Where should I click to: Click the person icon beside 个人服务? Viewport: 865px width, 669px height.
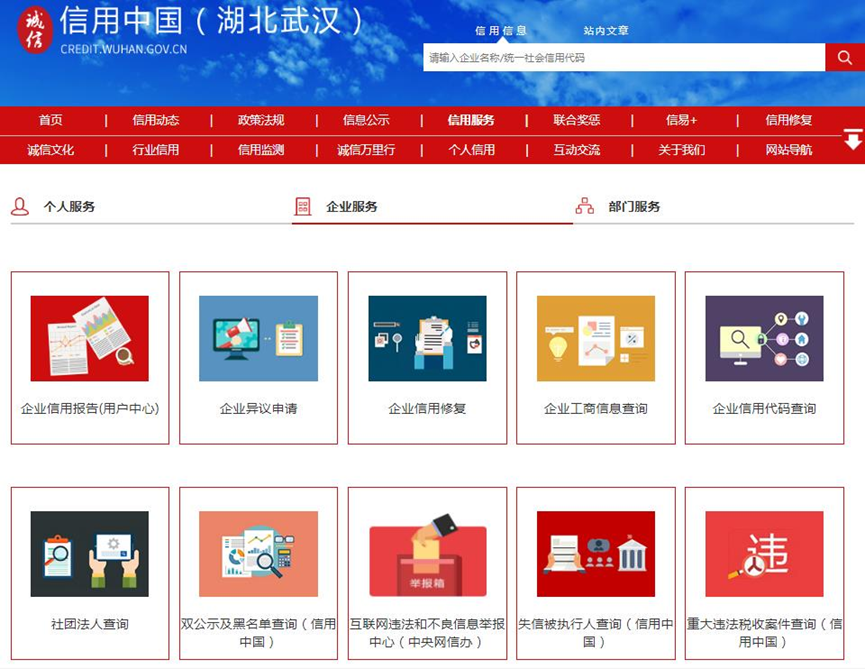[20, 206]
